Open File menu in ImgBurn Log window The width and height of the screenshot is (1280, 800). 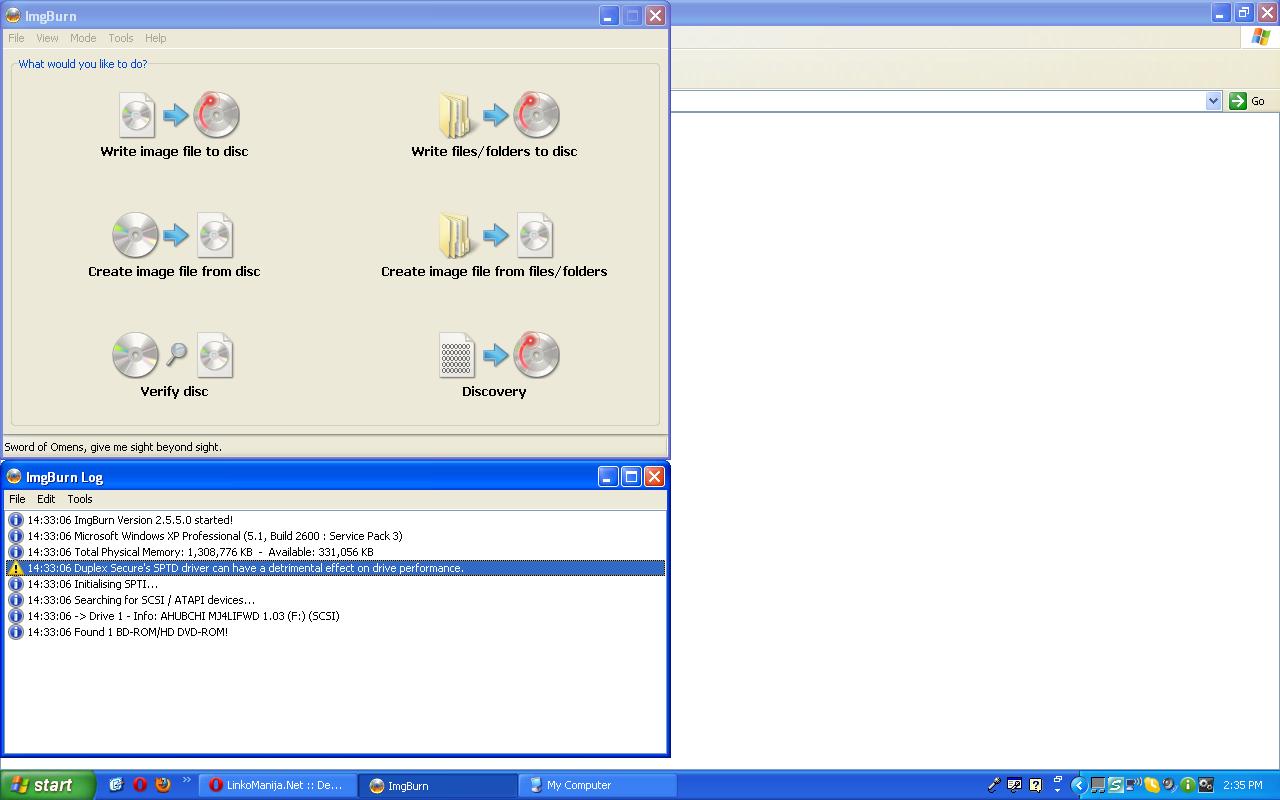[17, 499]
